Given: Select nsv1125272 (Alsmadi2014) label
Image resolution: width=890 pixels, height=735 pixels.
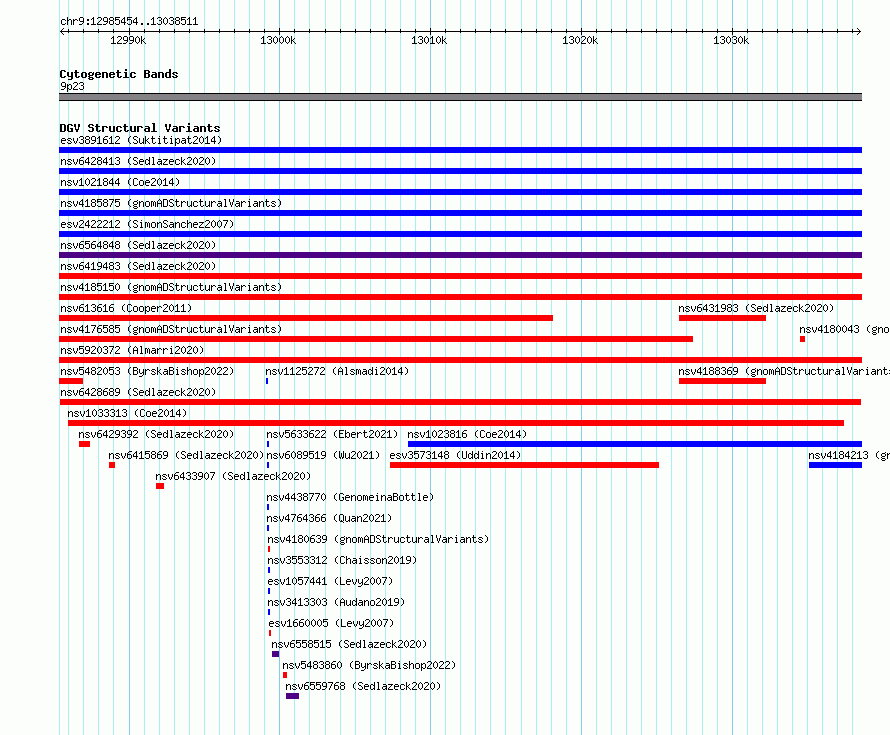Looking at the screenshot, I should click(x=337, y=371).
